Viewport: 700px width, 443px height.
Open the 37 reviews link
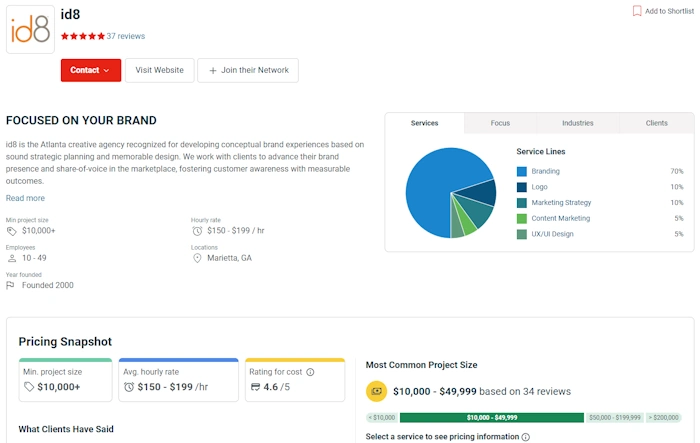click(x=125, y=36)
